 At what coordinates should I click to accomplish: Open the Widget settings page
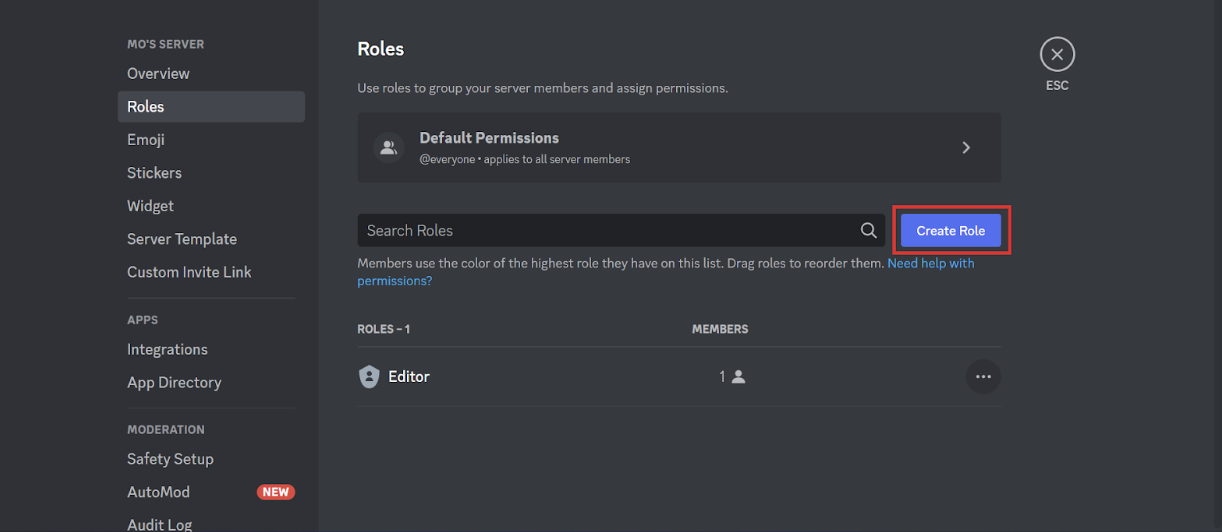tap(150, 206)
